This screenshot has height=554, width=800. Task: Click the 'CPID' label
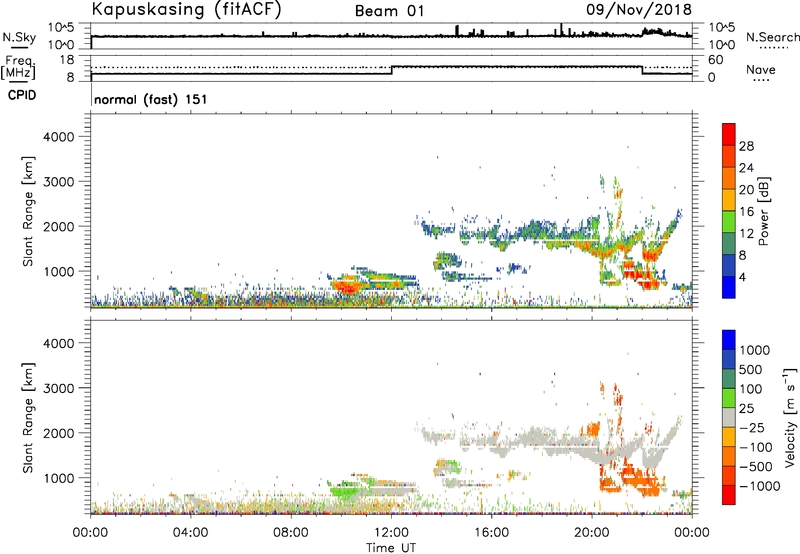coord(22,95)
